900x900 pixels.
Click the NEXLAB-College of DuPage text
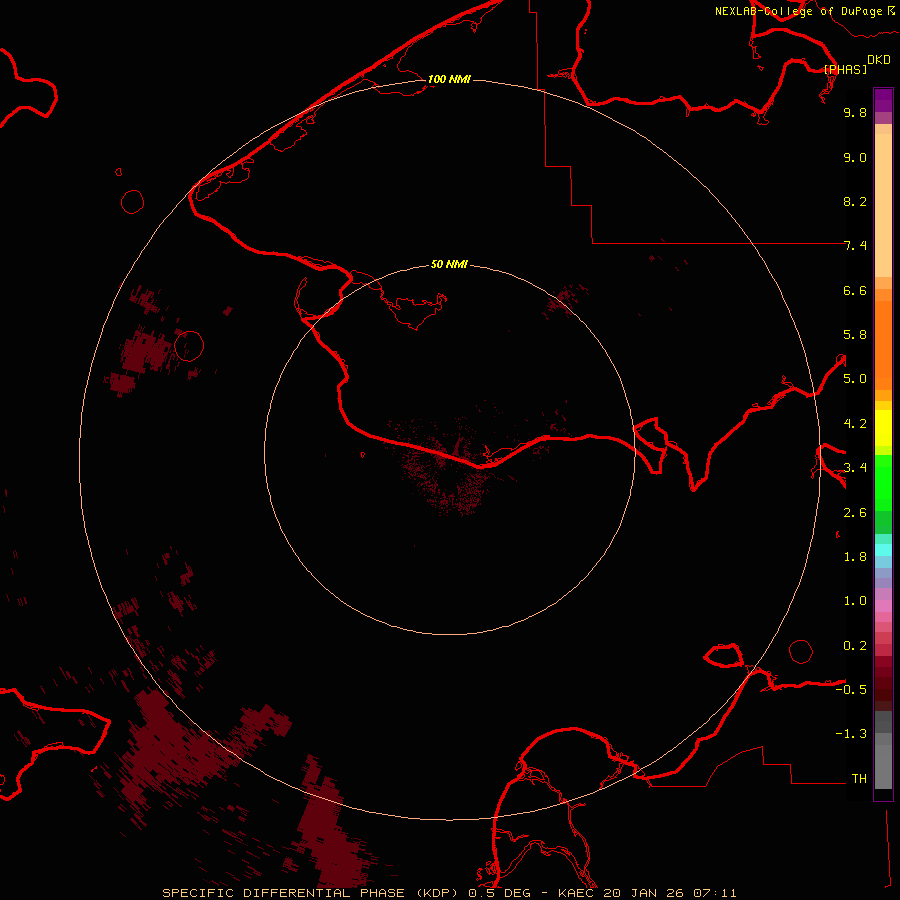[799, 11]
